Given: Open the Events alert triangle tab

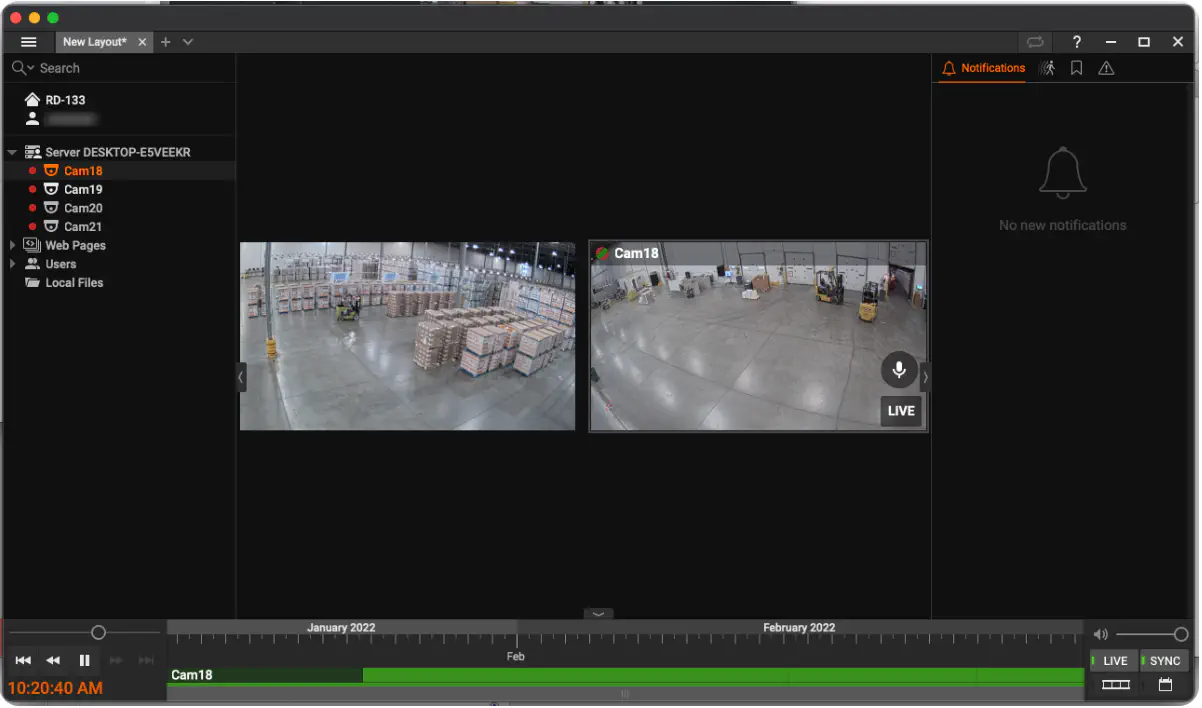Looking at the screenshot, I should [1106, 68].
